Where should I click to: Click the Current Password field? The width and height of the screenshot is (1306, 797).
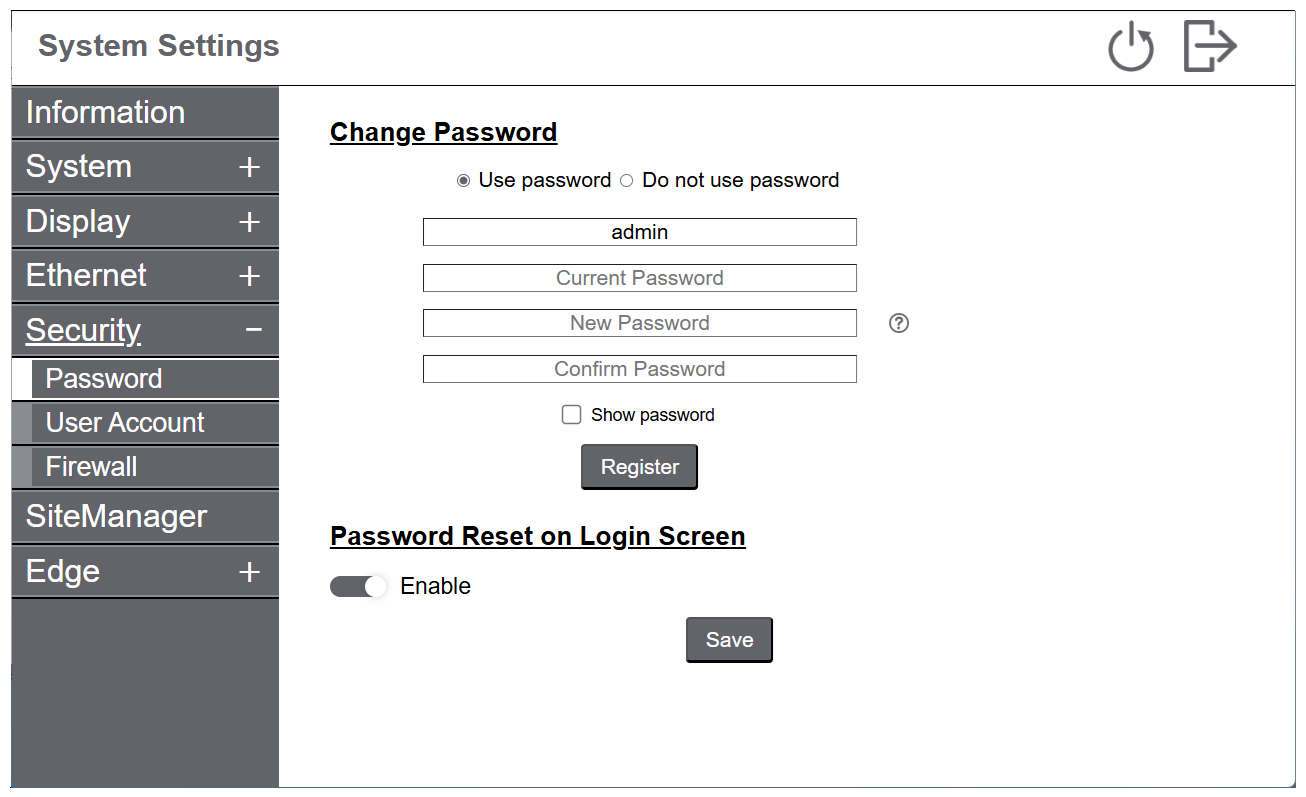(x=639, y=278)
